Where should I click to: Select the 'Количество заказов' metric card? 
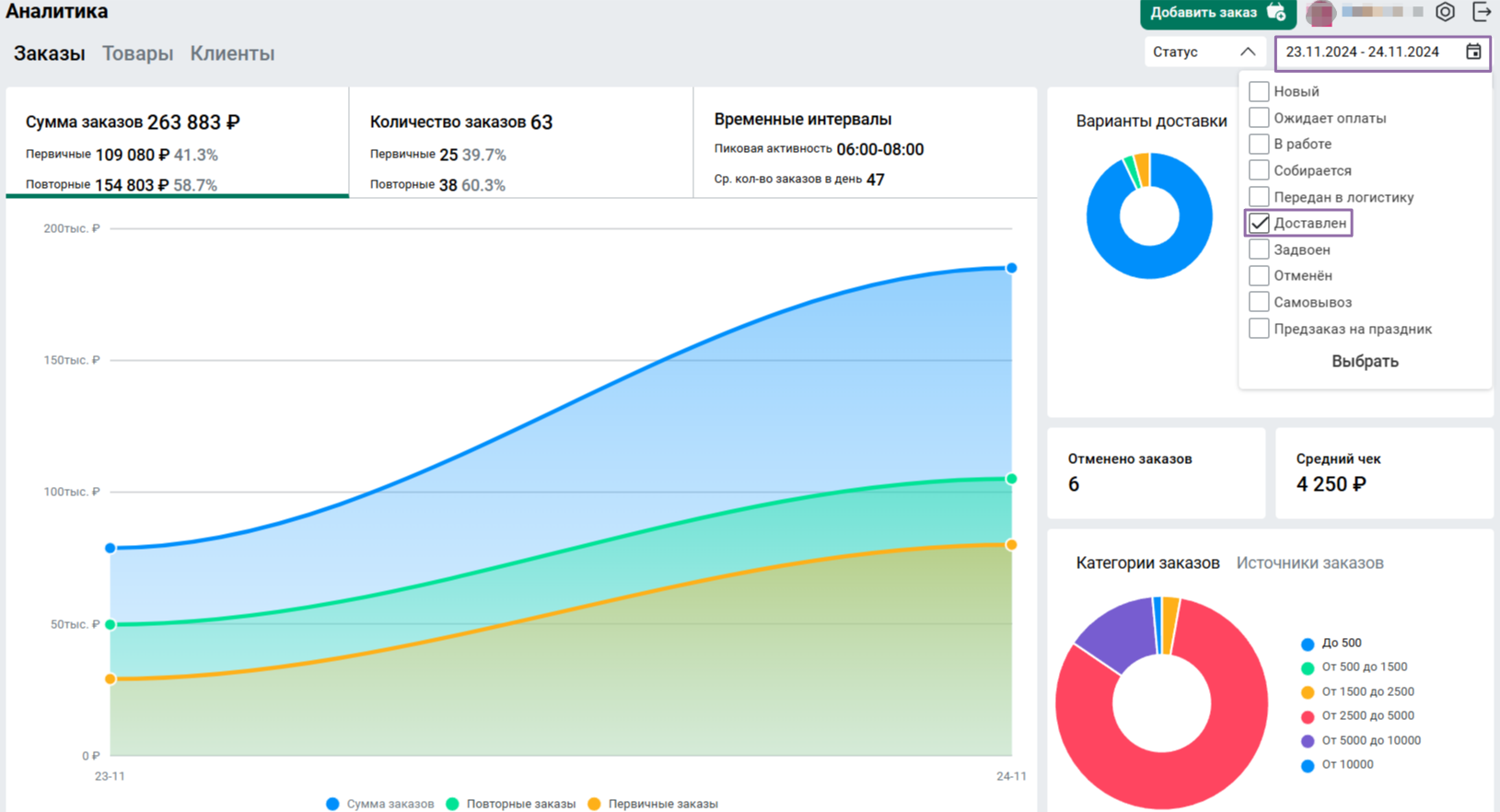pos(520,143)
